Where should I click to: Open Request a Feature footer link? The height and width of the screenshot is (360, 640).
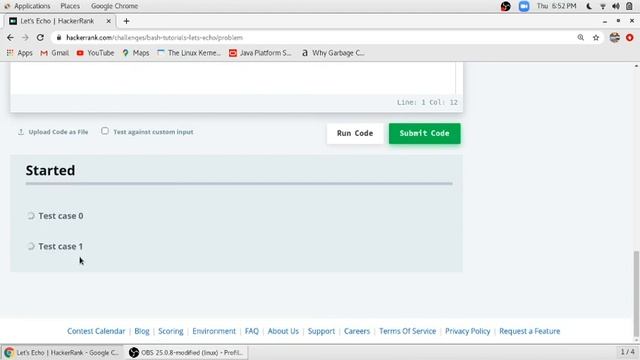point(529,331)
